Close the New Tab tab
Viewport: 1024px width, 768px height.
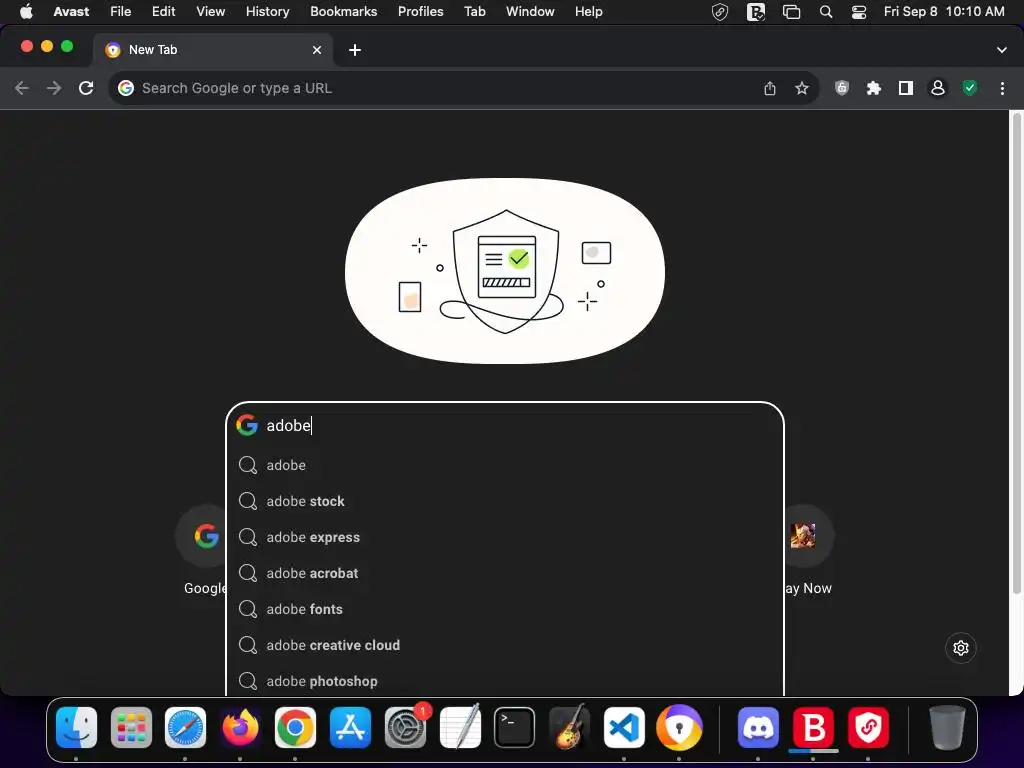pos(317,50)
